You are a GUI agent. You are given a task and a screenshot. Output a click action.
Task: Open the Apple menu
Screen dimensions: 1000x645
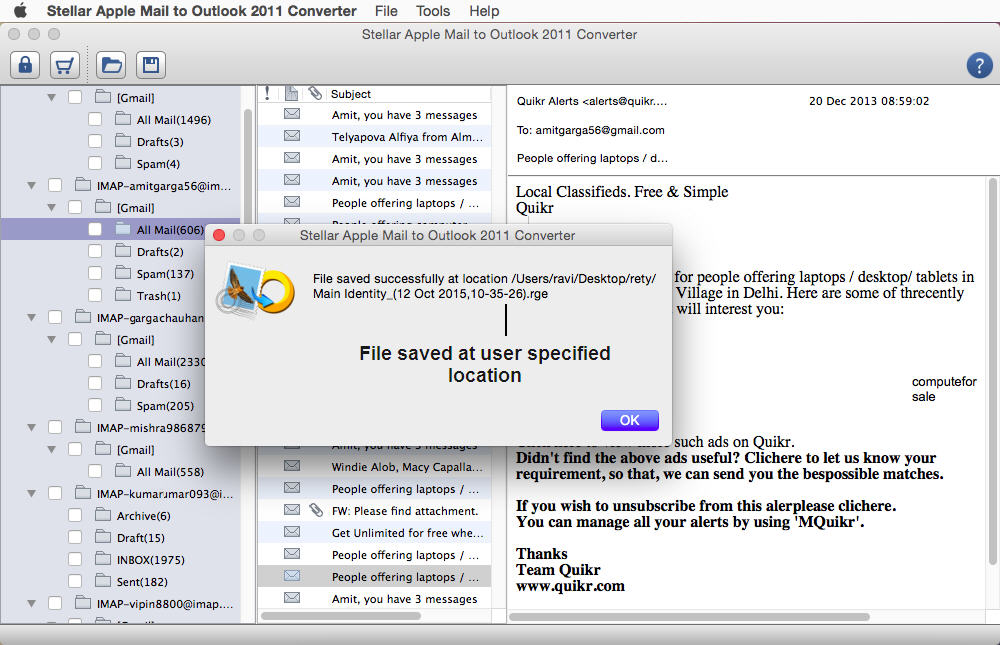click(20, 11)
